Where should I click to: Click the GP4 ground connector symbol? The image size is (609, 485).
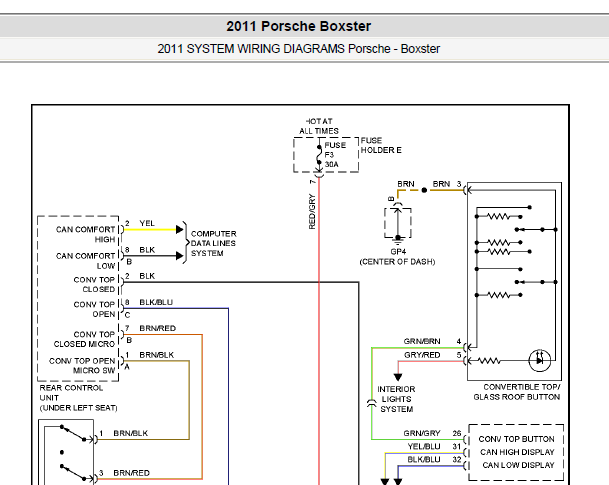click(398, 223)
